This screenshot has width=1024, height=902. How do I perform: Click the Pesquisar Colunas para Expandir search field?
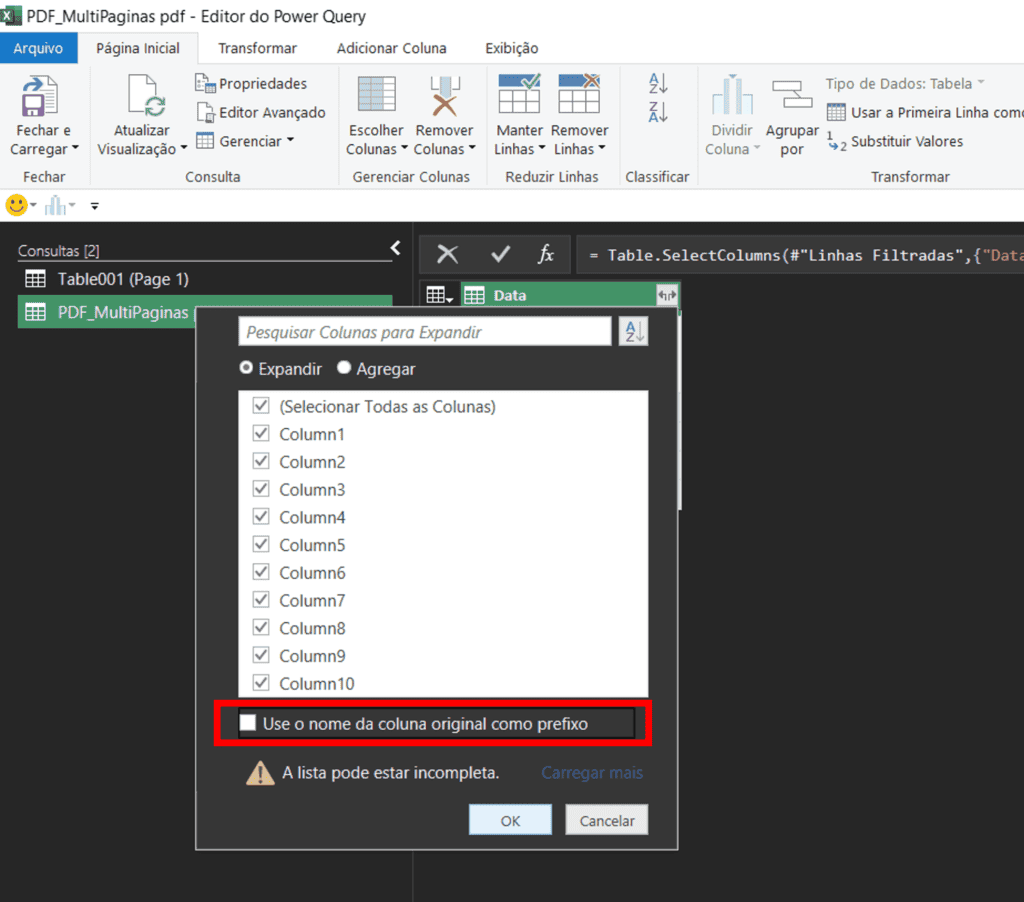pos(420,331)
